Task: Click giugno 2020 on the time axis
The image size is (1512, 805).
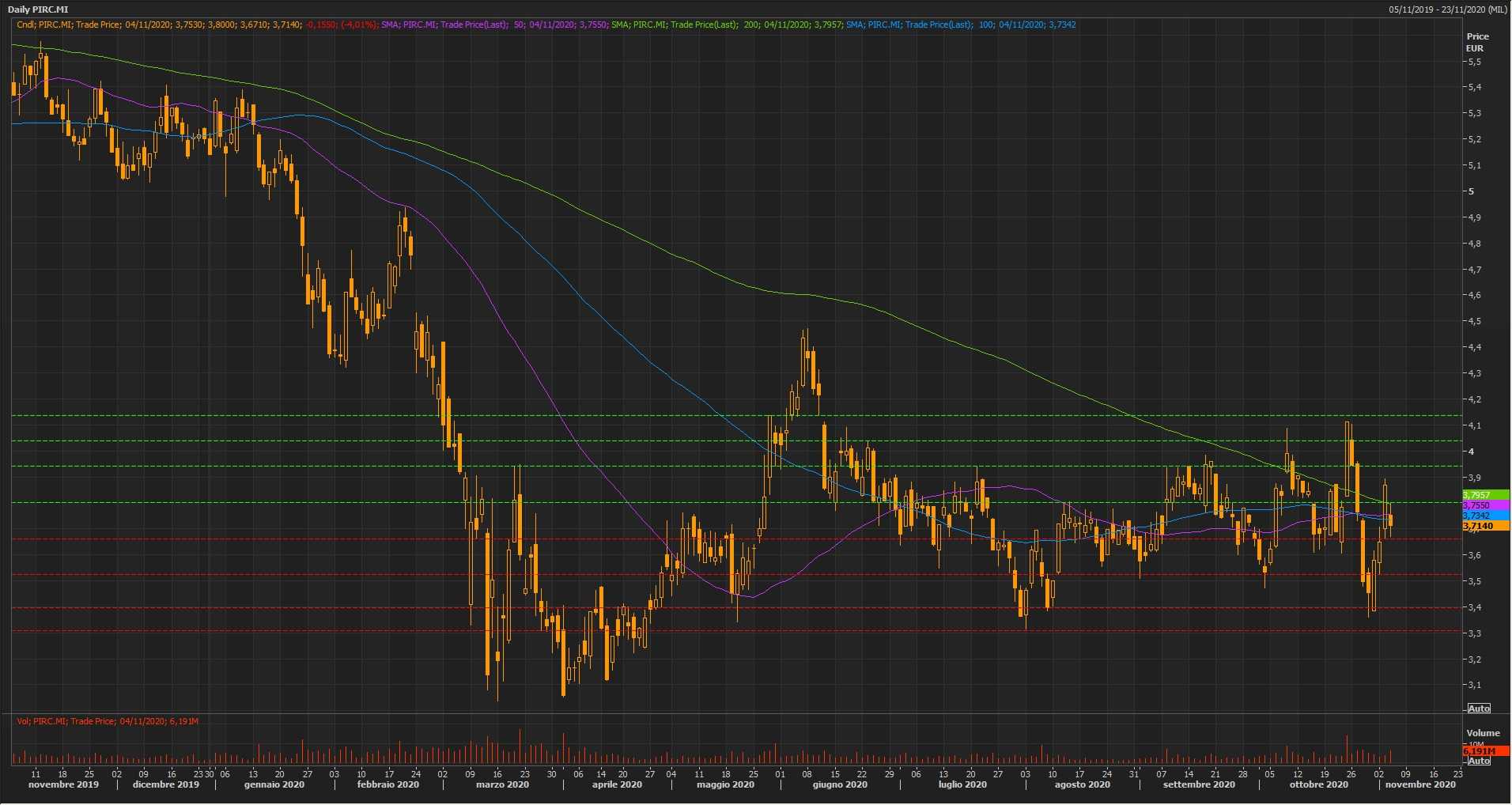Action: (840, 784)
